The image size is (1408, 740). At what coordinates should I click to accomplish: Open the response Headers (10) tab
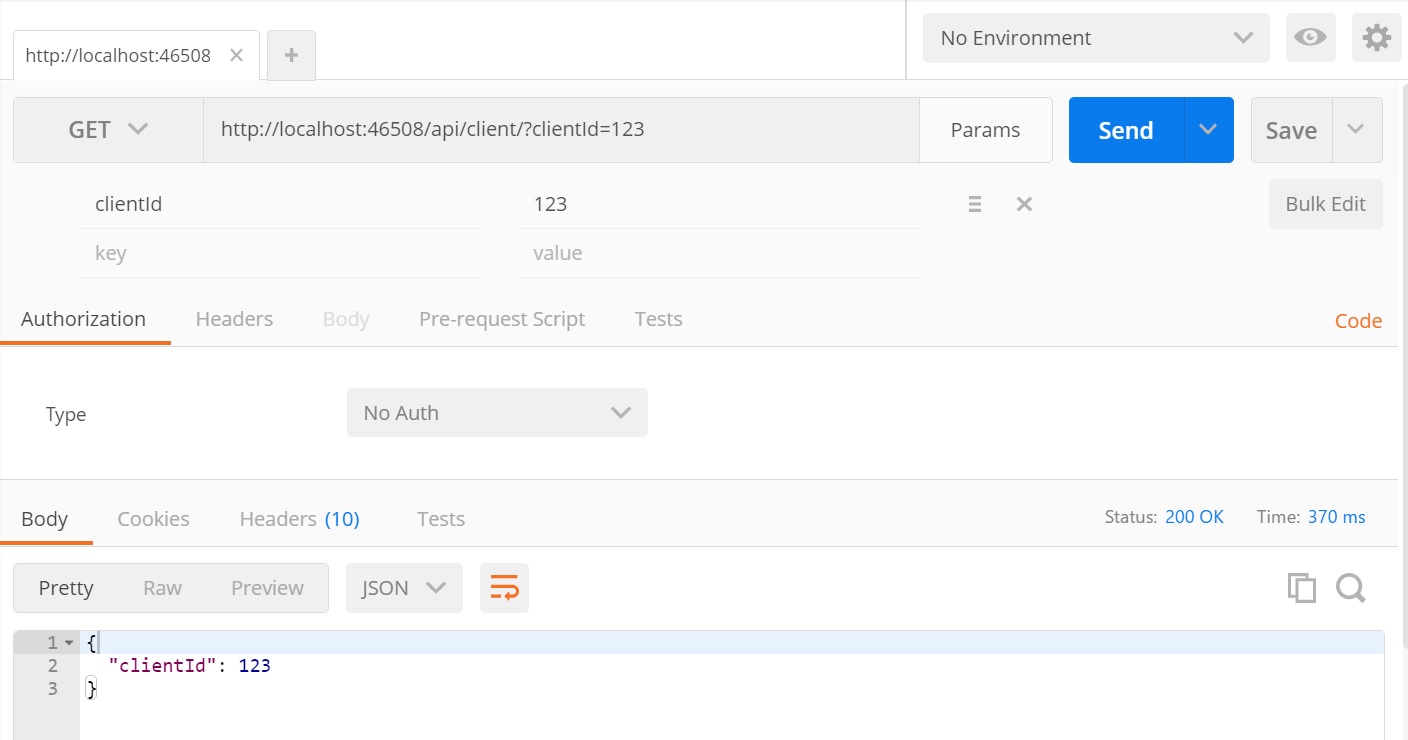point(298,519)
